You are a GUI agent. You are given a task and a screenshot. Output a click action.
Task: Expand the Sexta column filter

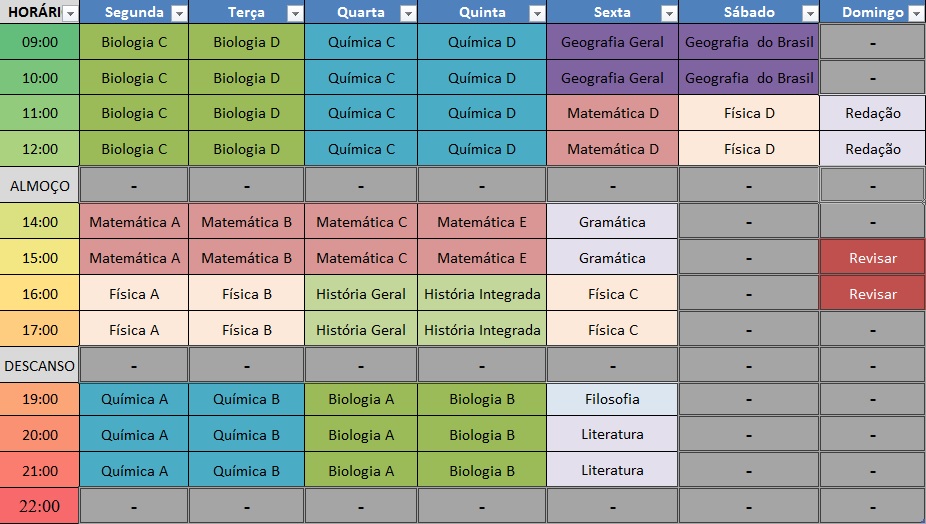[668, 13]
